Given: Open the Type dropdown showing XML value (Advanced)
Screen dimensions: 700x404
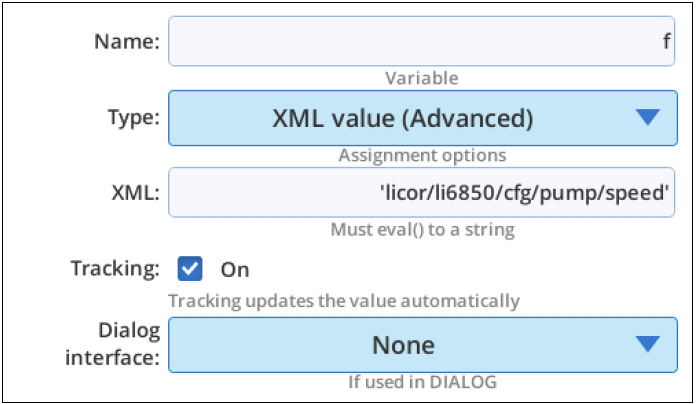Looking at the screenshot, I should tap(423, 118).
